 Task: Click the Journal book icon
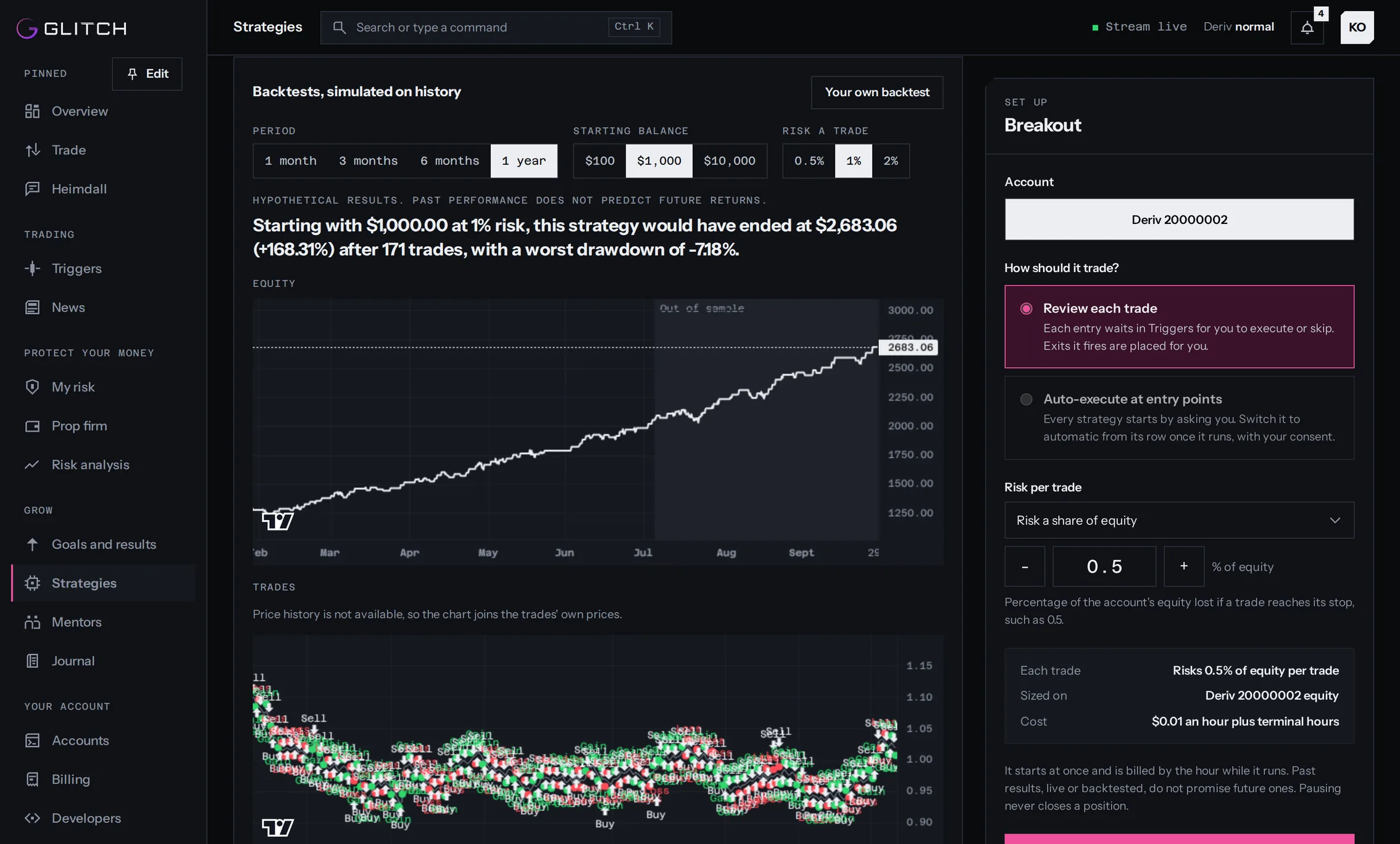click(32, 661)
